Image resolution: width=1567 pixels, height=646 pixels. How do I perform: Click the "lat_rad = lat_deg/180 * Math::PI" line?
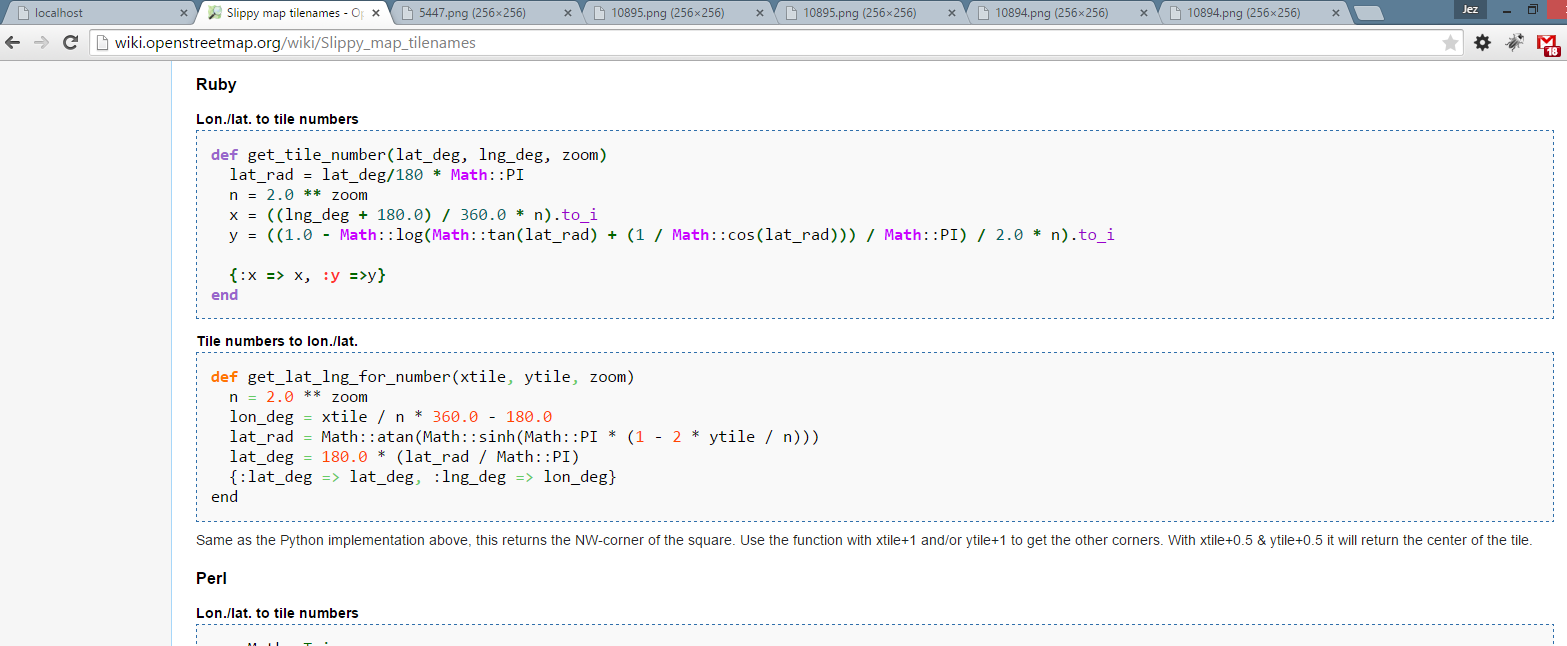377,175
